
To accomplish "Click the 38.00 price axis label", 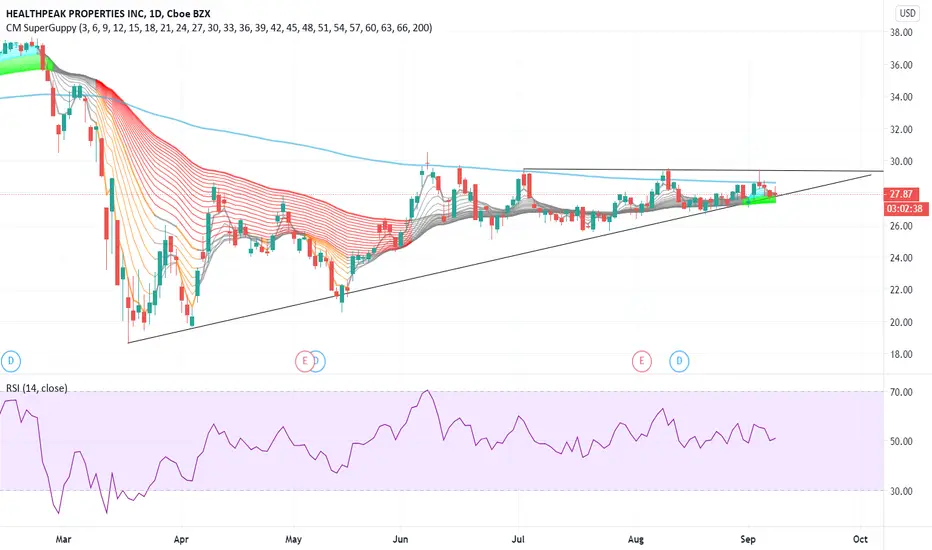I will point(900,33).
